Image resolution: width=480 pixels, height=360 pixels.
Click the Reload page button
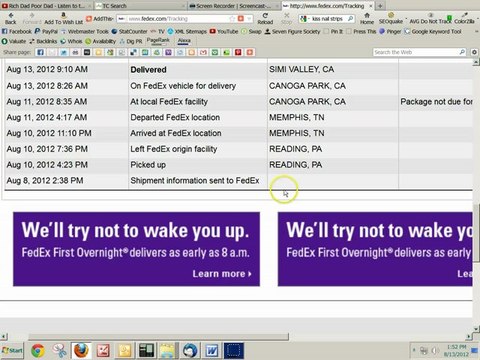coord(265,18)
